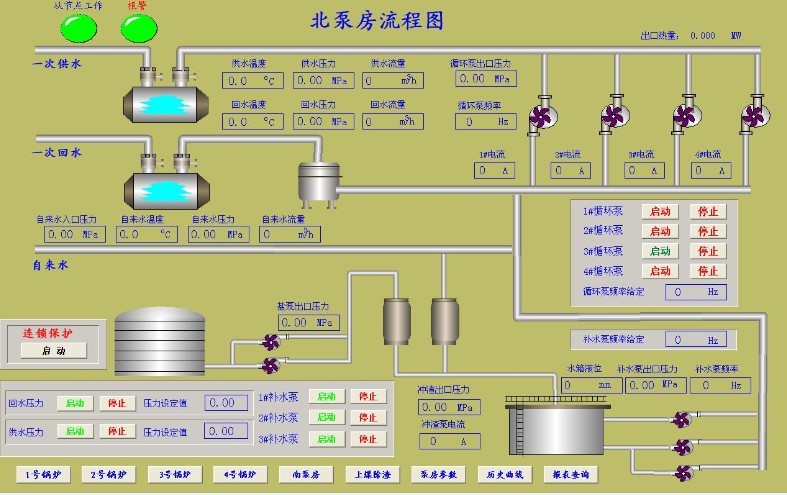The width and height of the screenshot is (787, 495).
Task: Click the green 报警 alarm indicator lamp
Action: coord(139,28)
